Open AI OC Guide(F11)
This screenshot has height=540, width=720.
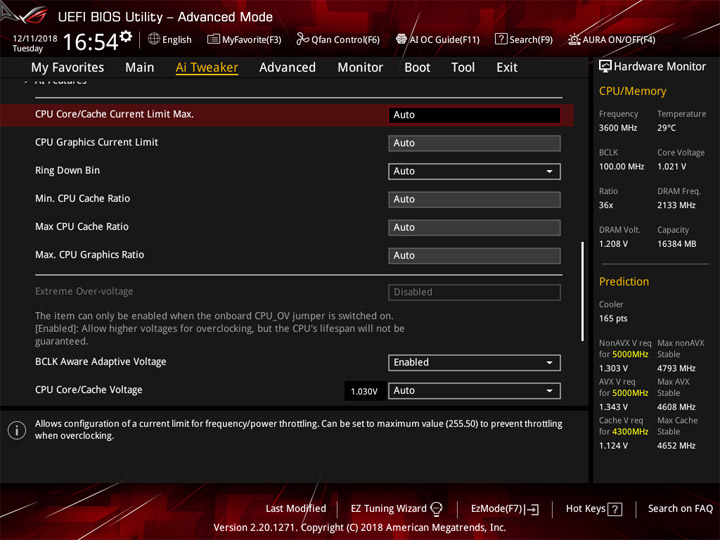coord(438,39)
